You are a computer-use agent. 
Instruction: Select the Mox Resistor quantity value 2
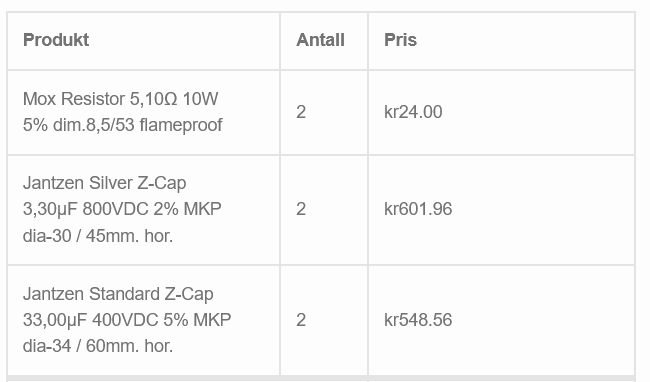tap(301, 112)
